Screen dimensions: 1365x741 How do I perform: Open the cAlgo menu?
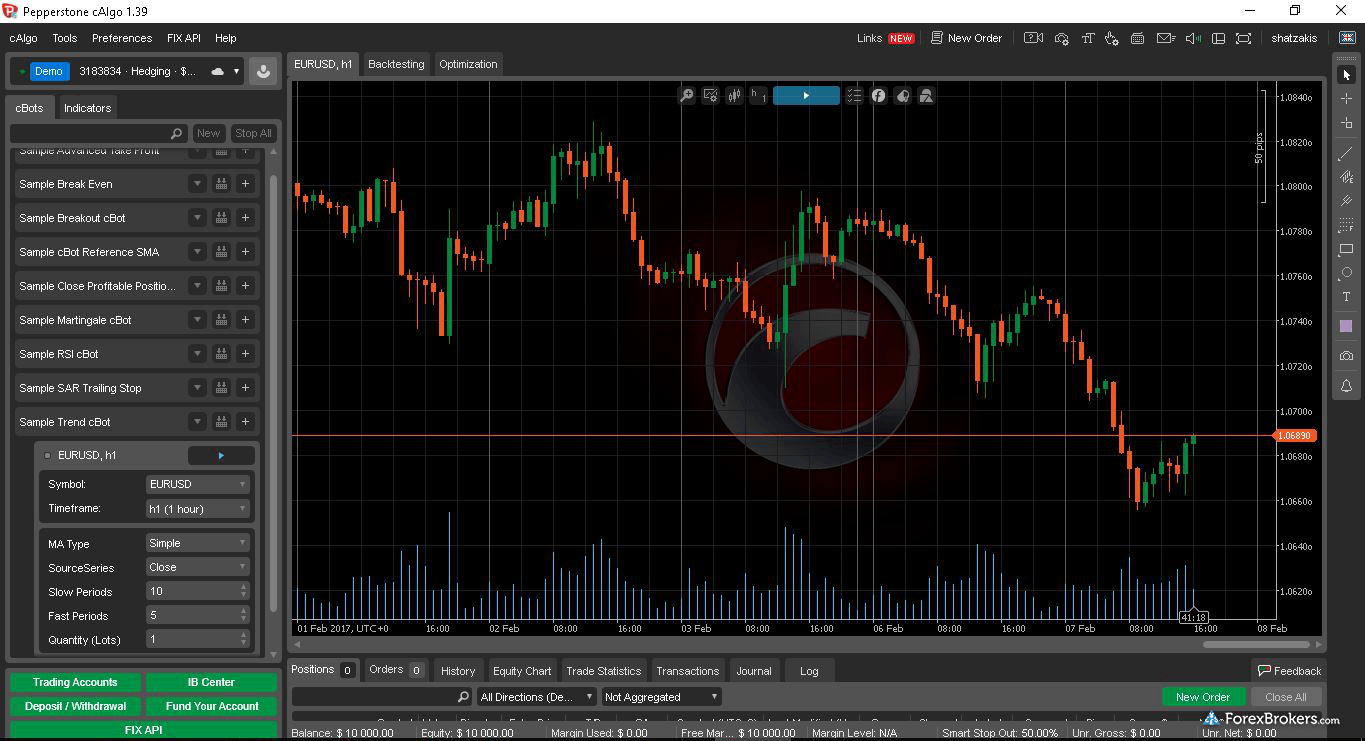tap(24, 38)
